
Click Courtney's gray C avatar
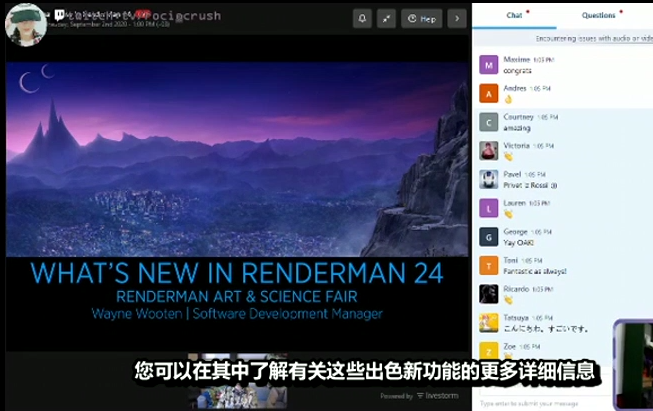(489, 122)
